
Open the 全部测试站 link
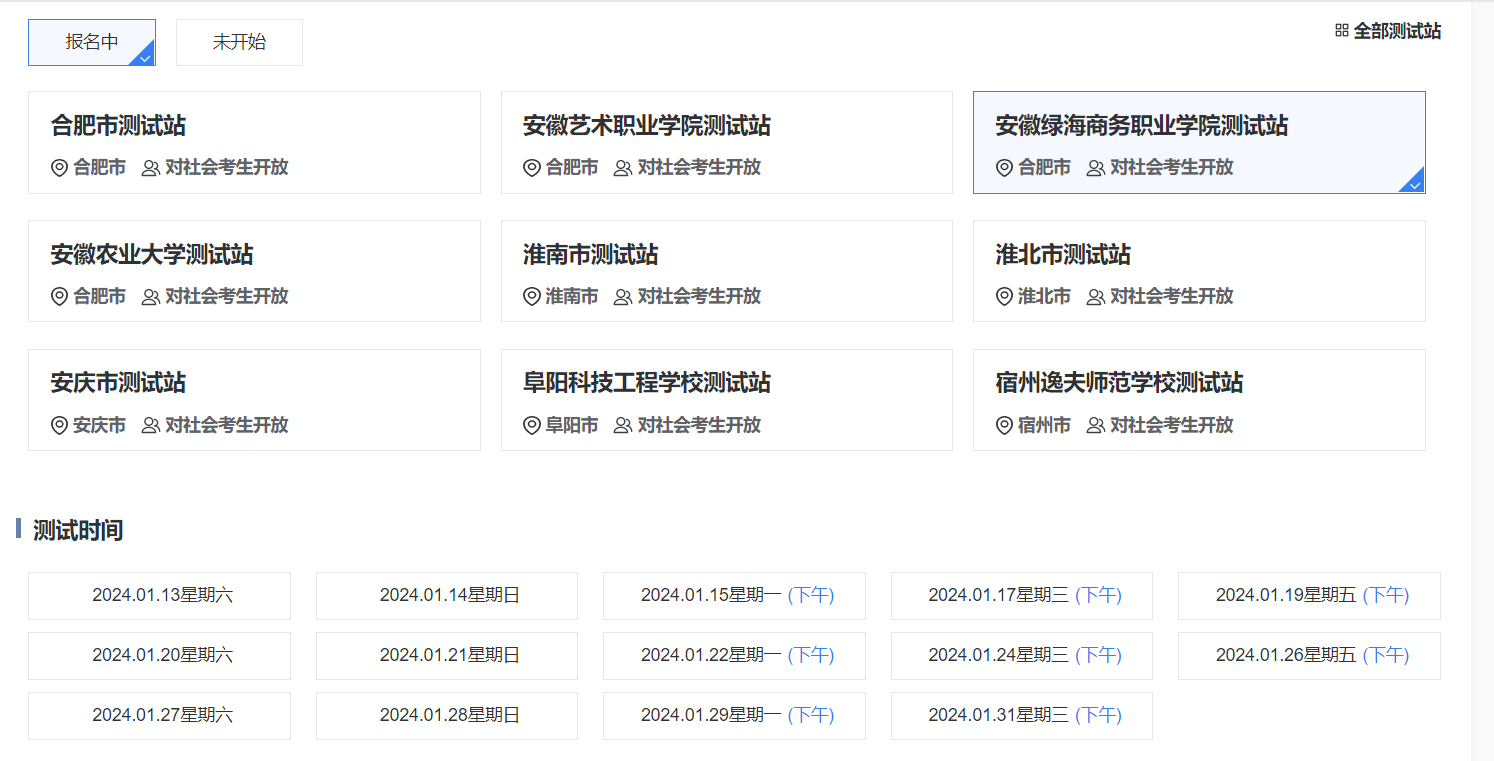[1396, 31]
